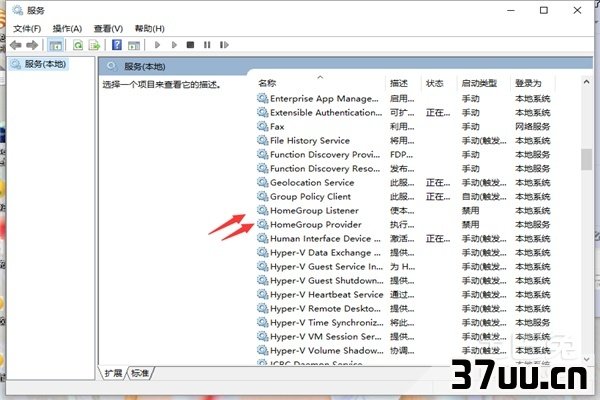Switch to the 标准 tab
Viewport: 600px width, 400px height.
tap(140, 373)
